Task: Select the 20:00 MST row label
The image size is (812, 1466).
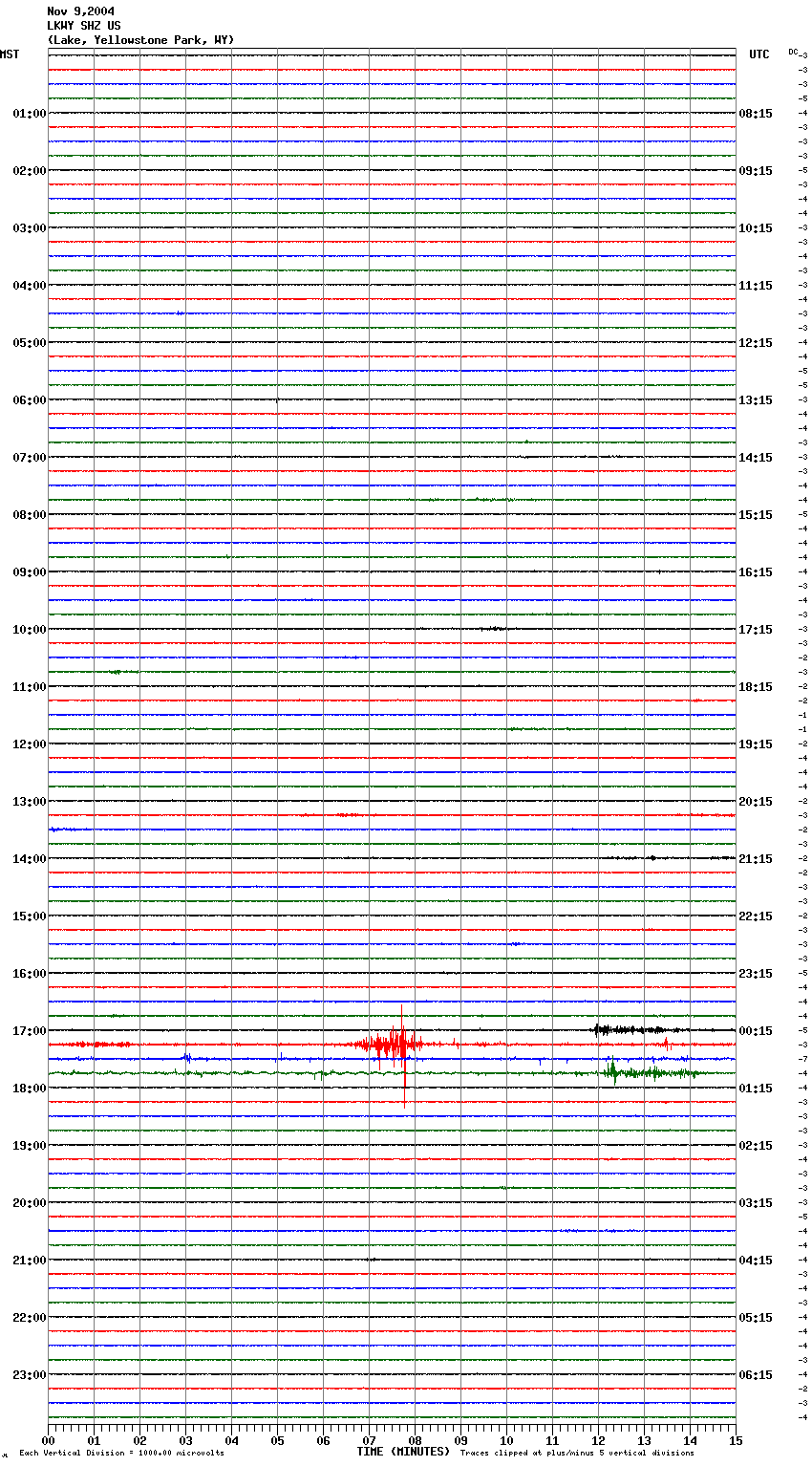Action: coord(29,1203)
